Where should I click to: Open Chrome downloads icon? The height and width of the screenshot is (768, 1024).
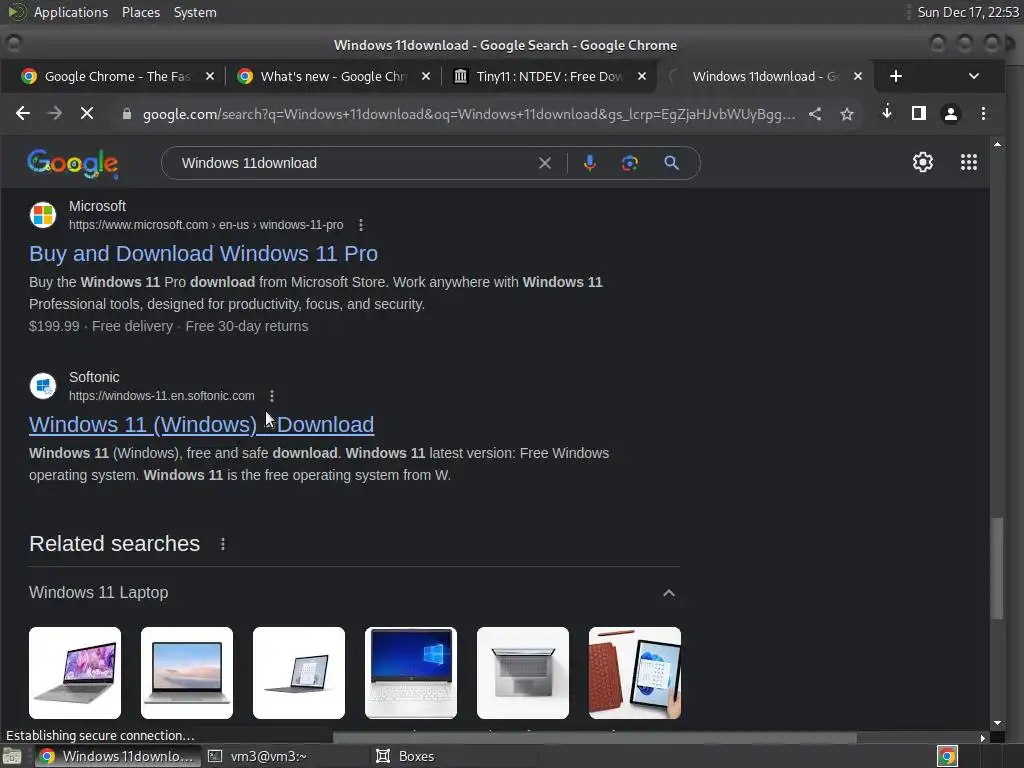pos(887,113)
